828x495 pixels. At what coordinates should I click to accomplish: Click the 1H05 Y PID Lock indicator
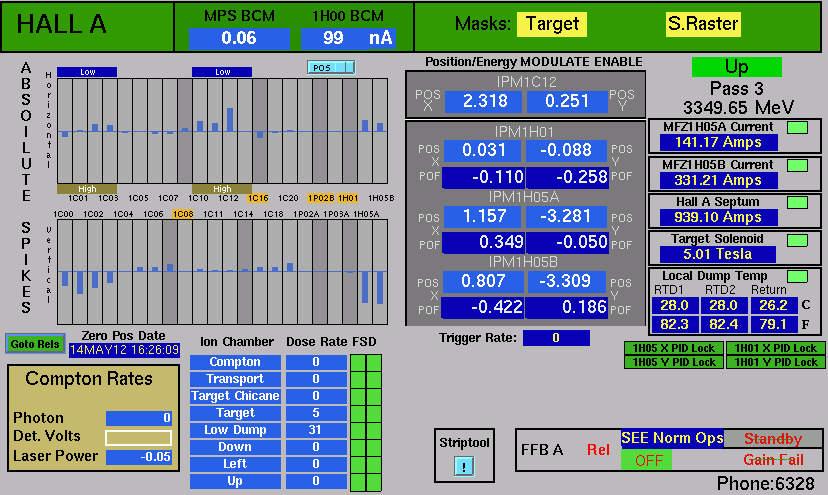click(x=673, y=362)
